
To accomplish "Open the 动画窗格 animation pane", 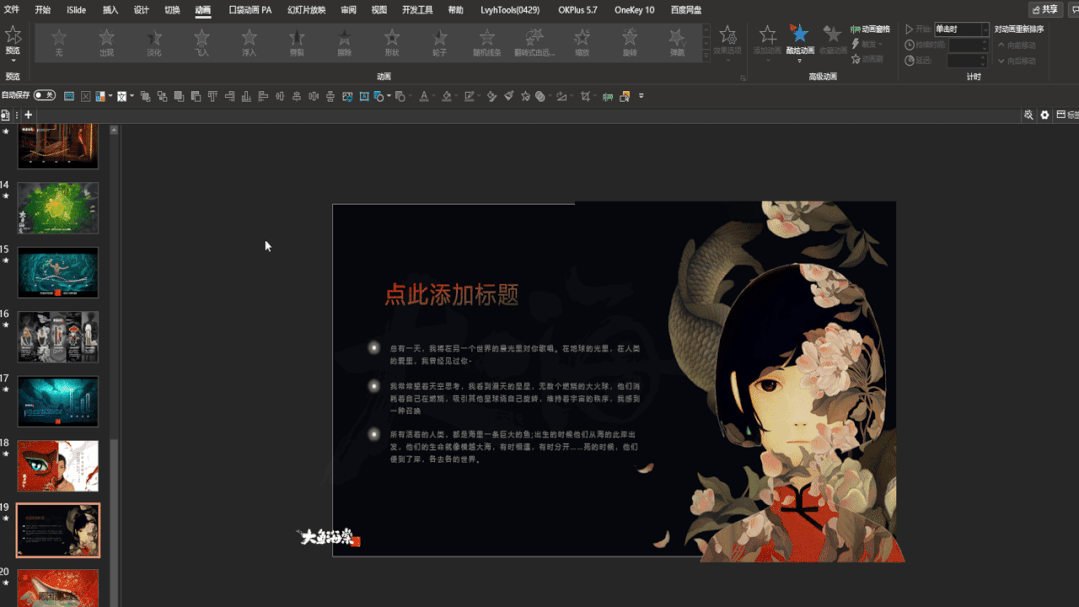I will tap(870, 29).
